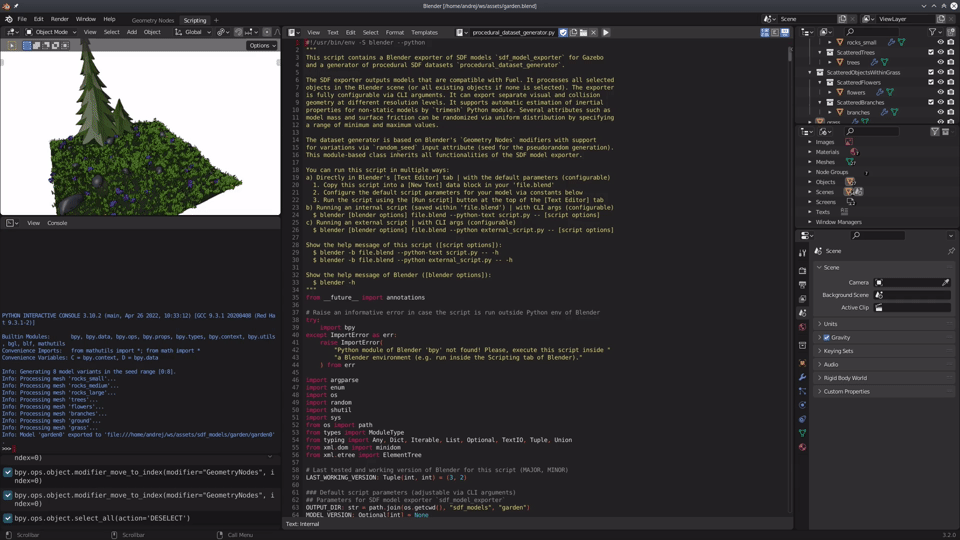Open Console menu in Python console

[57, 223]
